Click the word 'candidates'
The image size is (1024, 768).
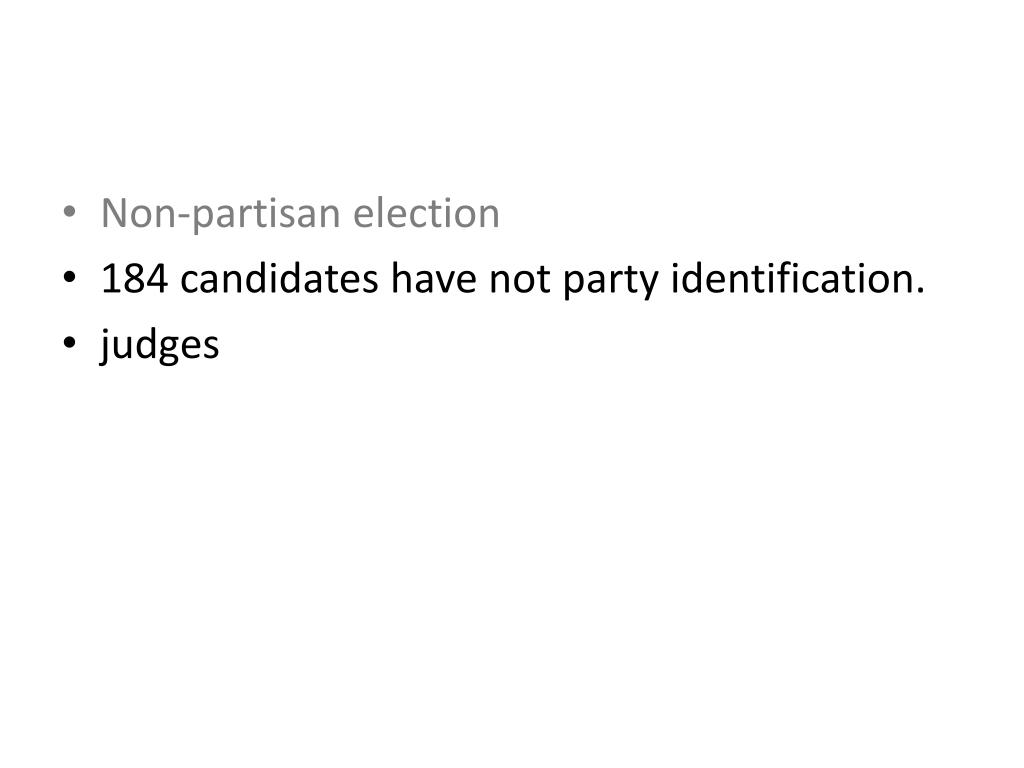279,278
